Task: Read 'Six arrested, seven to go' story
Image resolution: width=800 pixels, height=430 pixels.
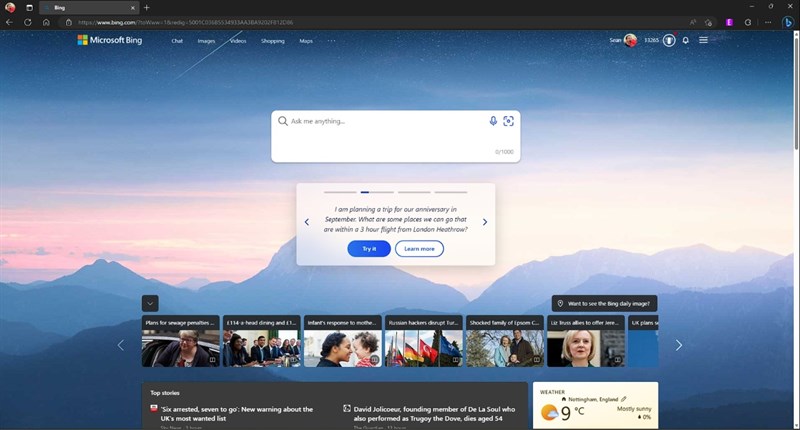Action: click(237, 414)
